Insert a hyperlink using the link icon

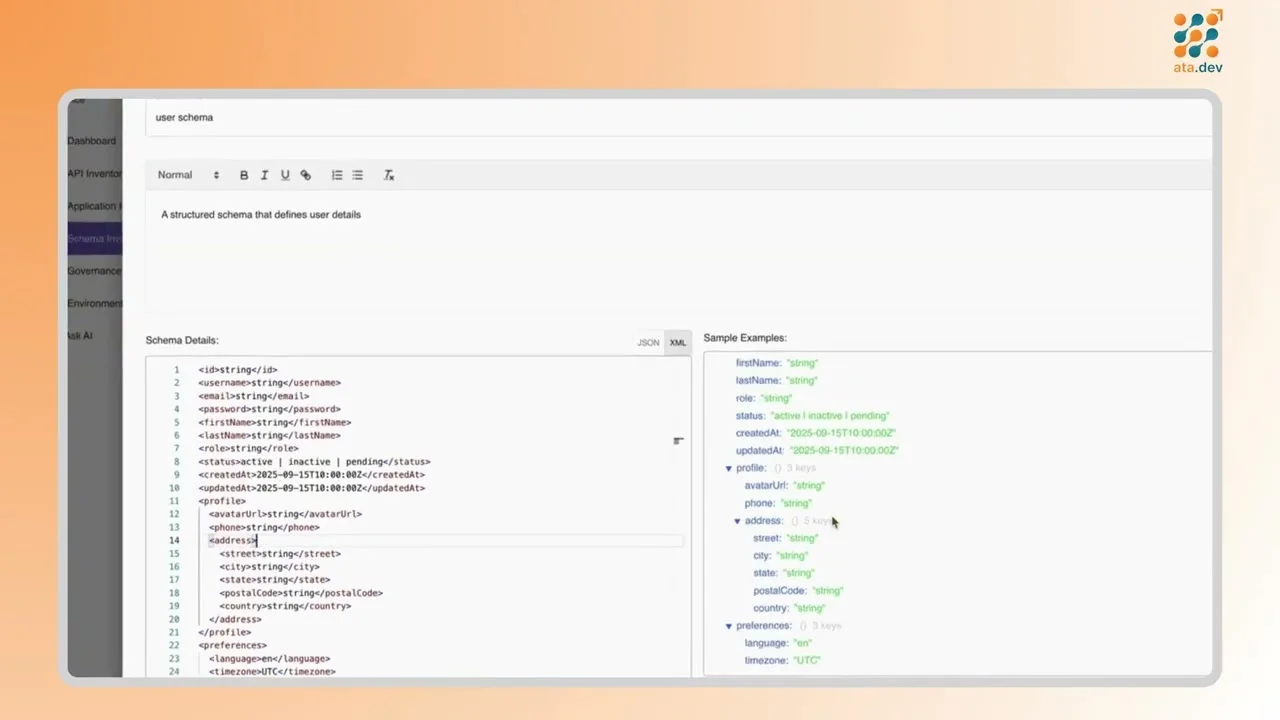click(306, 175)
